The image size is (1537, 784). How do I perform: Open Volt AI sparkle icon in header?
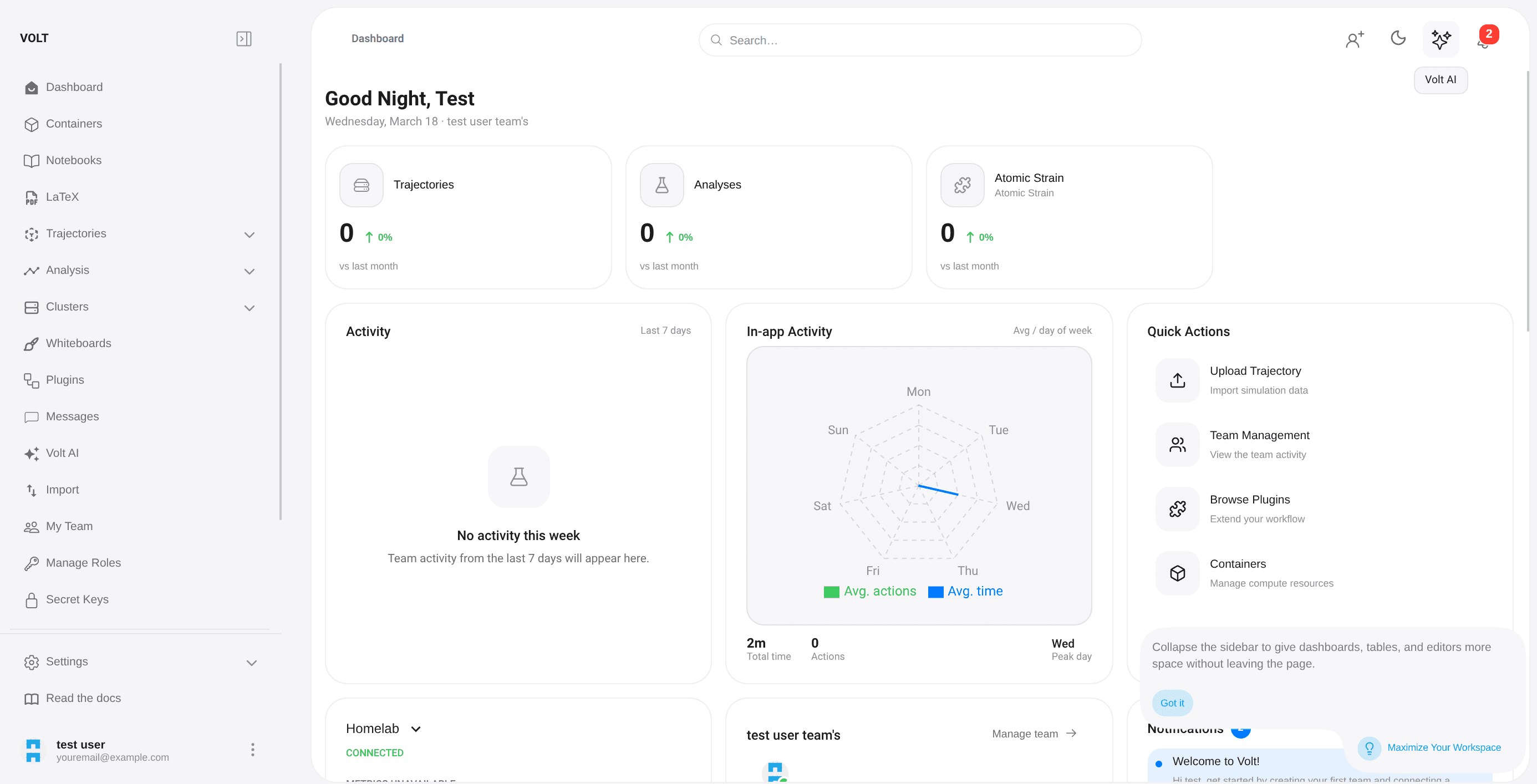pyautogui.click(x=1441, y=39)
